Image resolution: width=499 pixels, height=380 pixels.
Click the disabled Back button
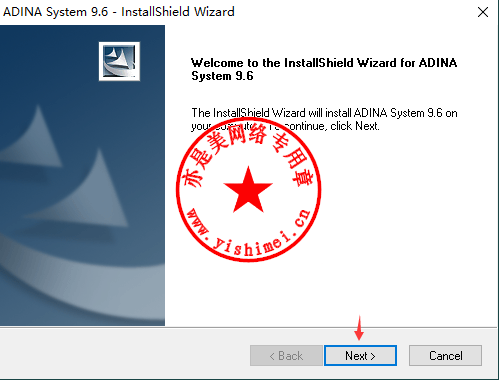pyautogui.click(x=286, y=356)
